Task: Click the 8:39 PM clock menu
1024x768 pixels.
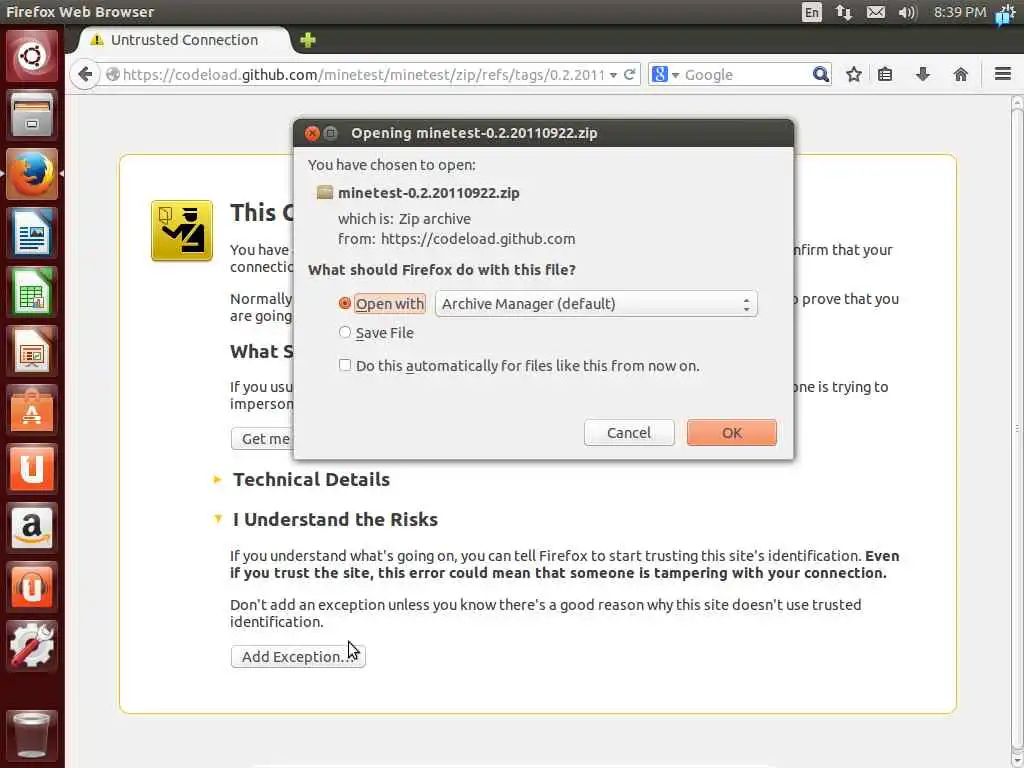Action: click(x=959, y=12)
